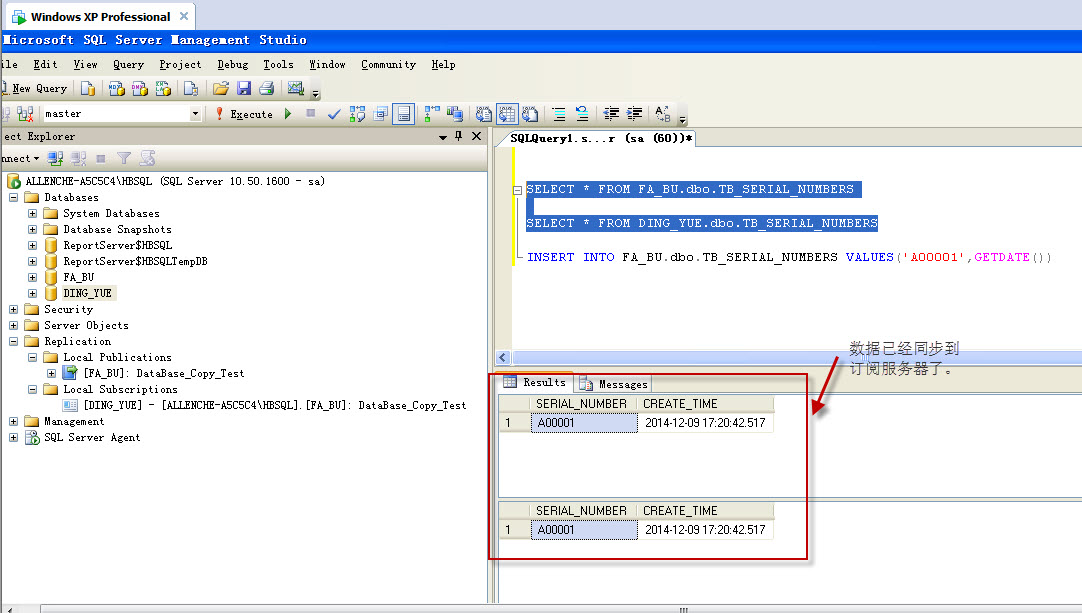1082x613 pixels.
Task: Click the Execute button
Action: click(x=244, y=114)
